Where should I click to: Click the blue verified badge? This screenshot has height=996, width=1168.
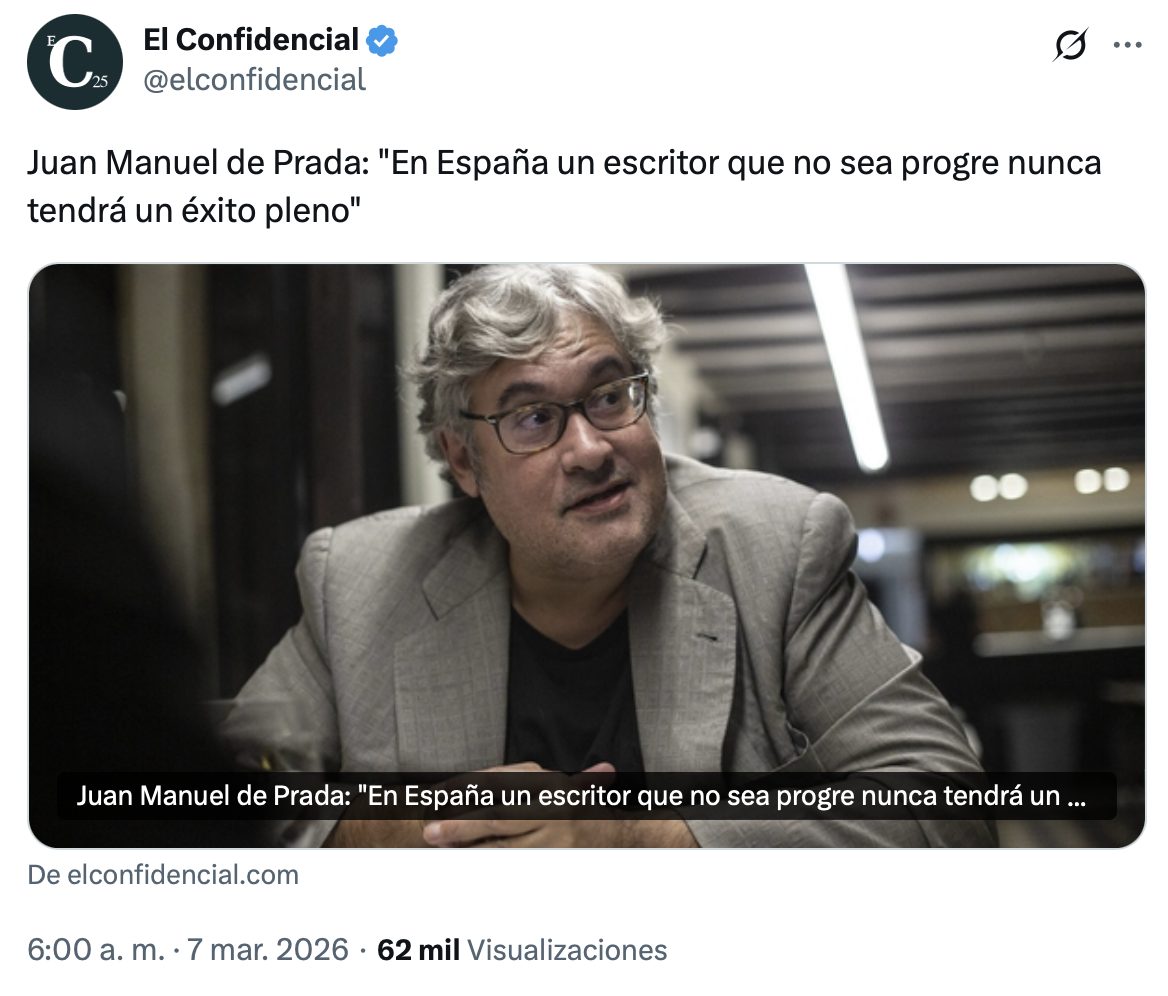pyautogui.click(x=382, y=40)
